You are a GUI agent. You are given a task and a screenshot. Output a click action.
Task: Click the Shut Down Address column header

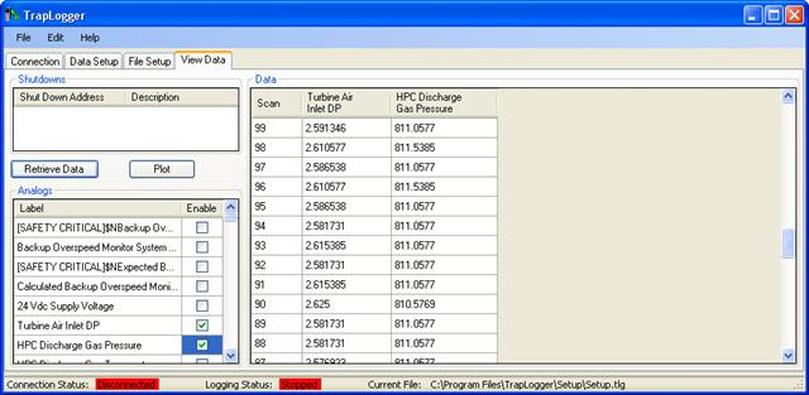[69, 97]
